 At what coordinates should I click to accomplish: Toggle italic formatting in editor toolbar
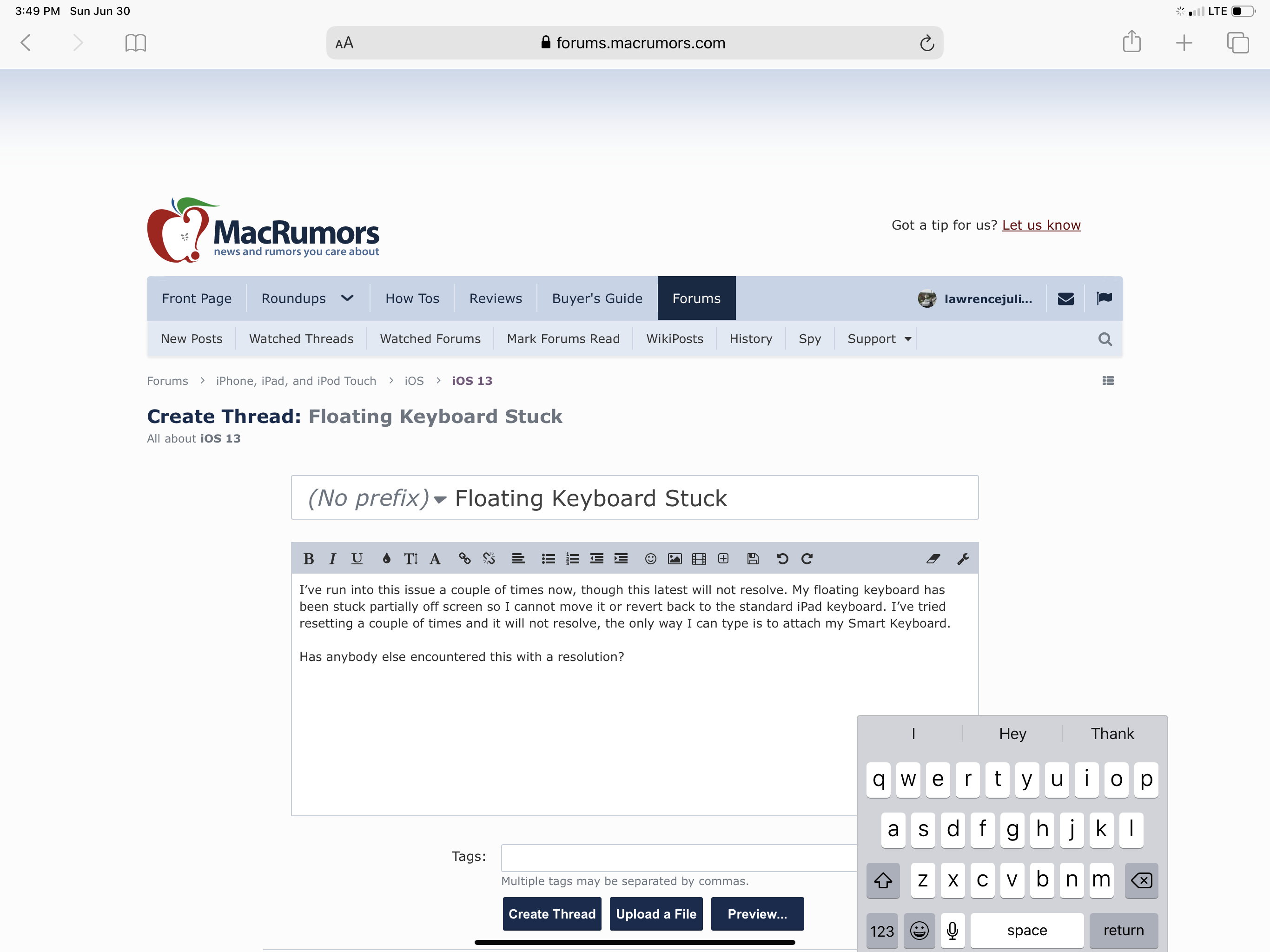(x=332, y=559)
